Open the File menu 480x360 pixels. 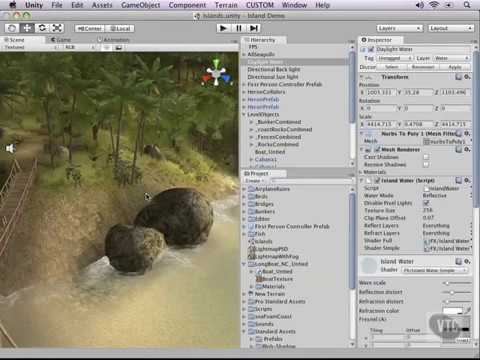57,5
